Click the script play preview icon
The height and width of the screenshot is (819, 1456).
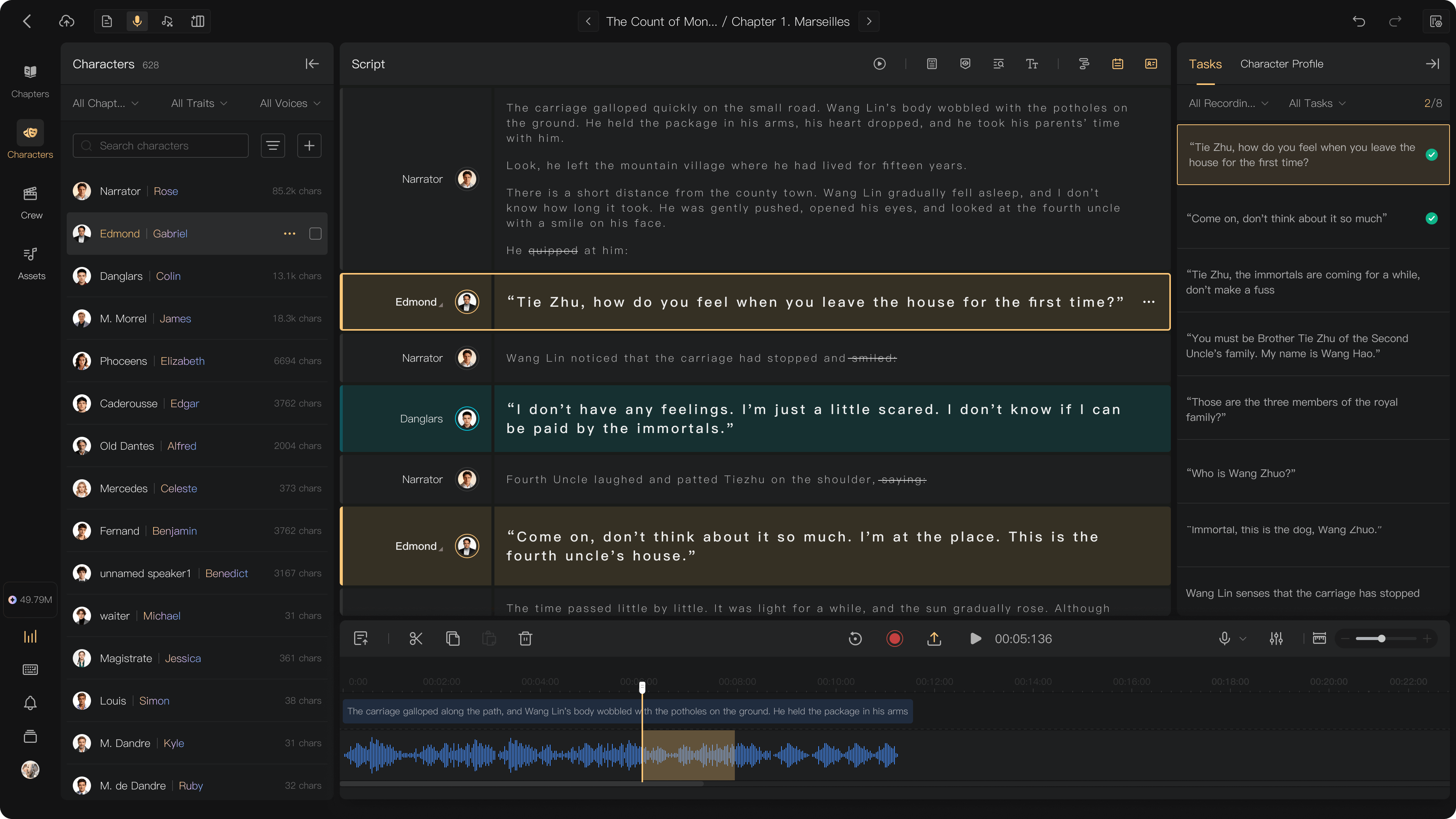tap(880, 64)
